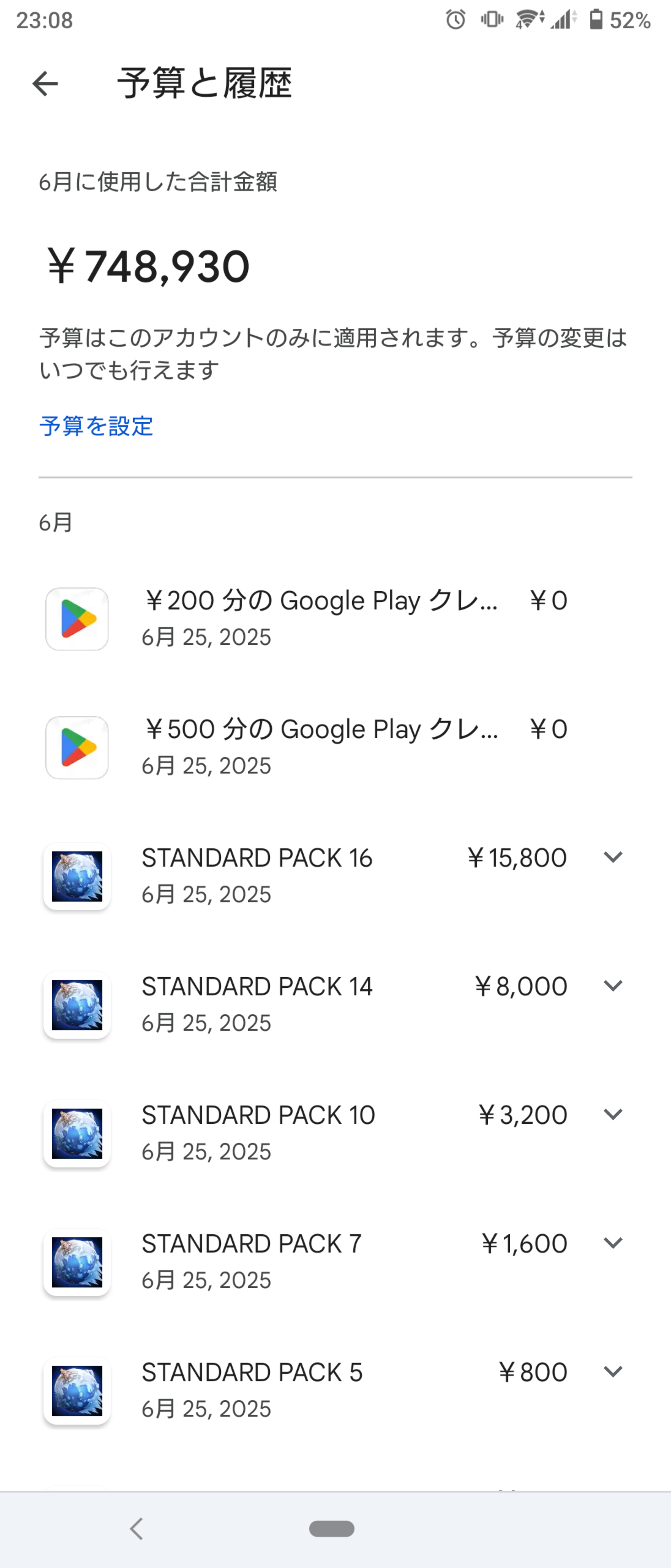Image resolution: width=671 pixels, height=1568 pixels.
Task: Tap the game icon beside STANDARD PACK 10
Action: (x=77, y=1134)
